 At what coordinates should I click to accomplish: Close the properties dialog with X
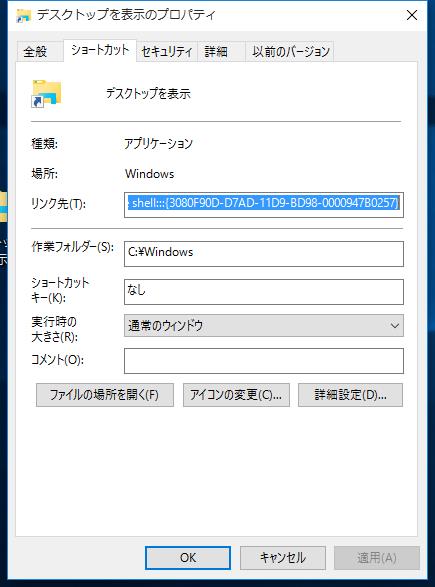point(412,15)
